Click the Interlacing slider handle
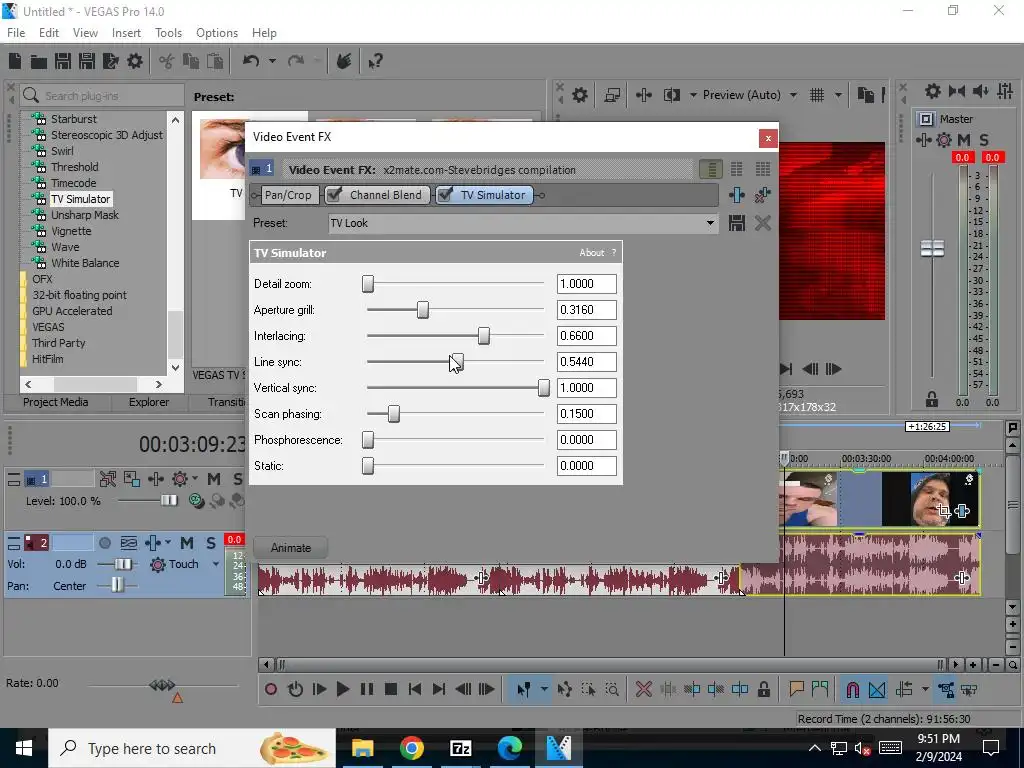Viewport: 1024px width, 768px height. coord(483,336)
